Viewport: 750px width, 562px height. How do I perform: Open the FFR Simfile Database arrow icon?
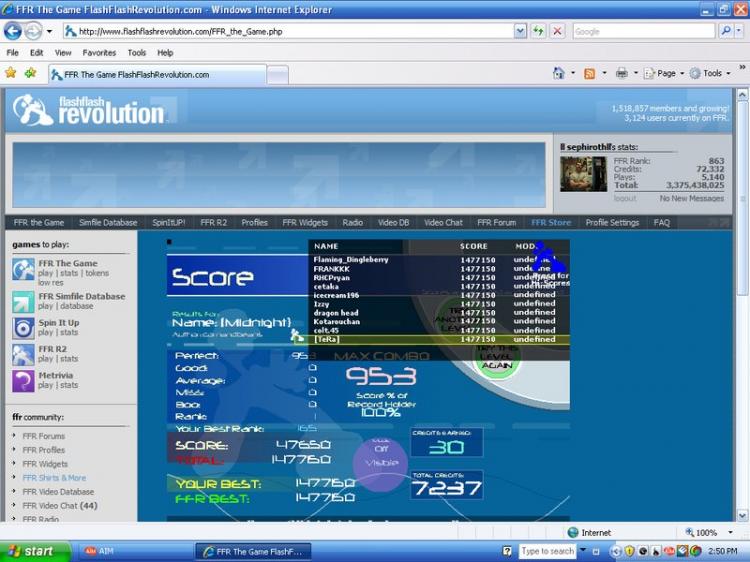(23, 302)
